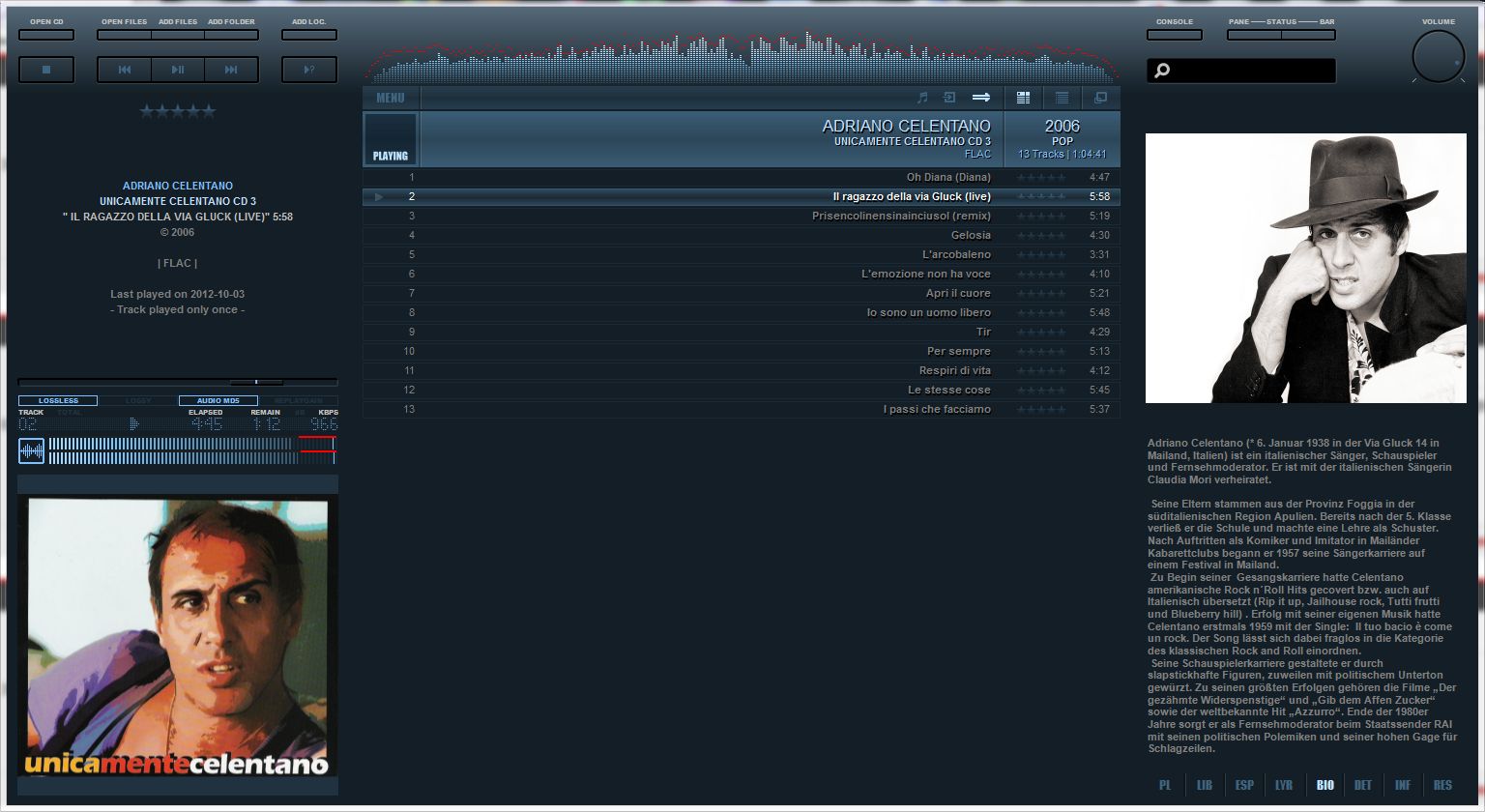Click the rating stars for I passi che facciamo
The width and height of the screenshot is (1485, 812).
[x=1041, y=410]
